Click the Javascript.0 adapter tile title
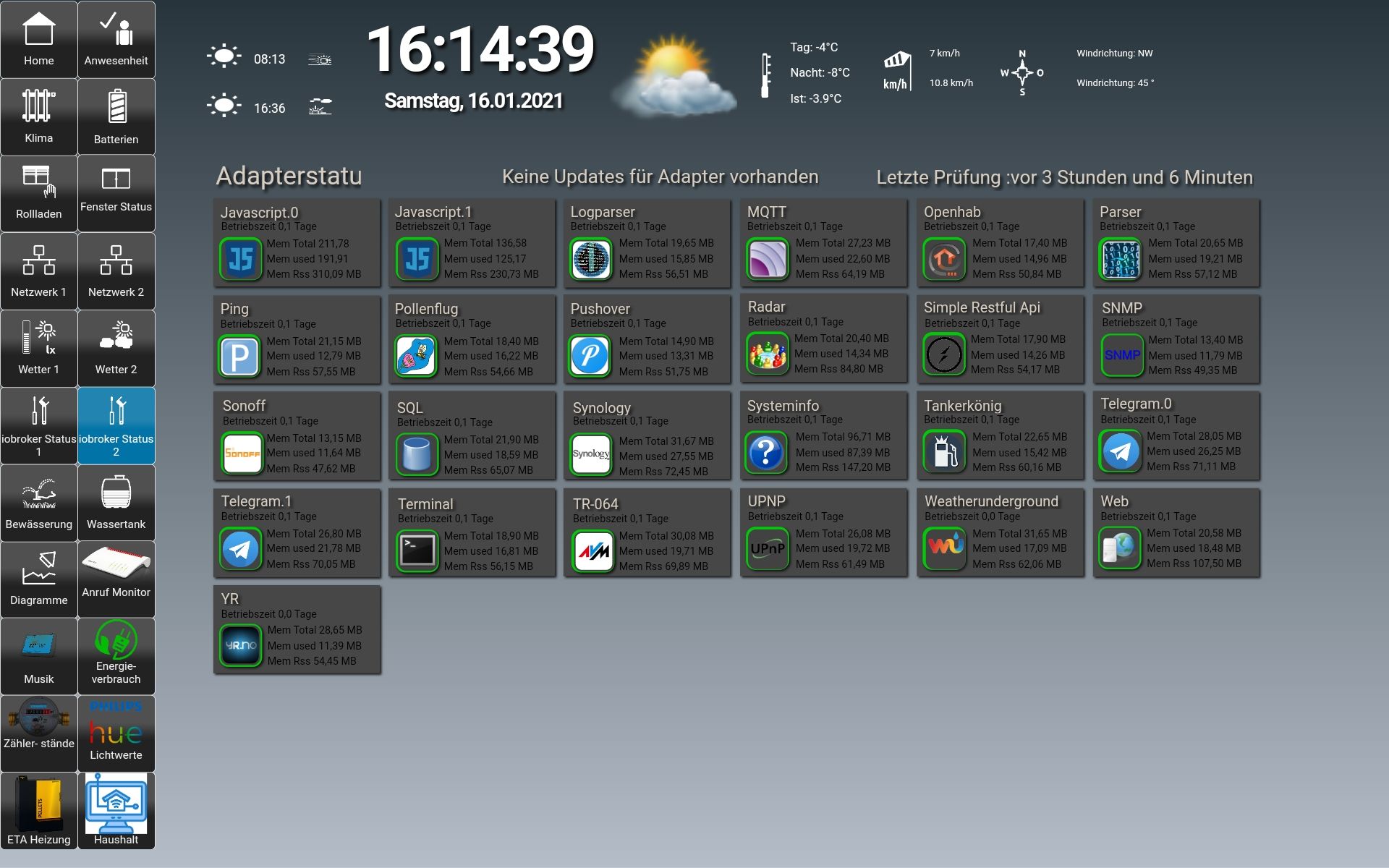1389x868 pixels. (x=259, y=213)
